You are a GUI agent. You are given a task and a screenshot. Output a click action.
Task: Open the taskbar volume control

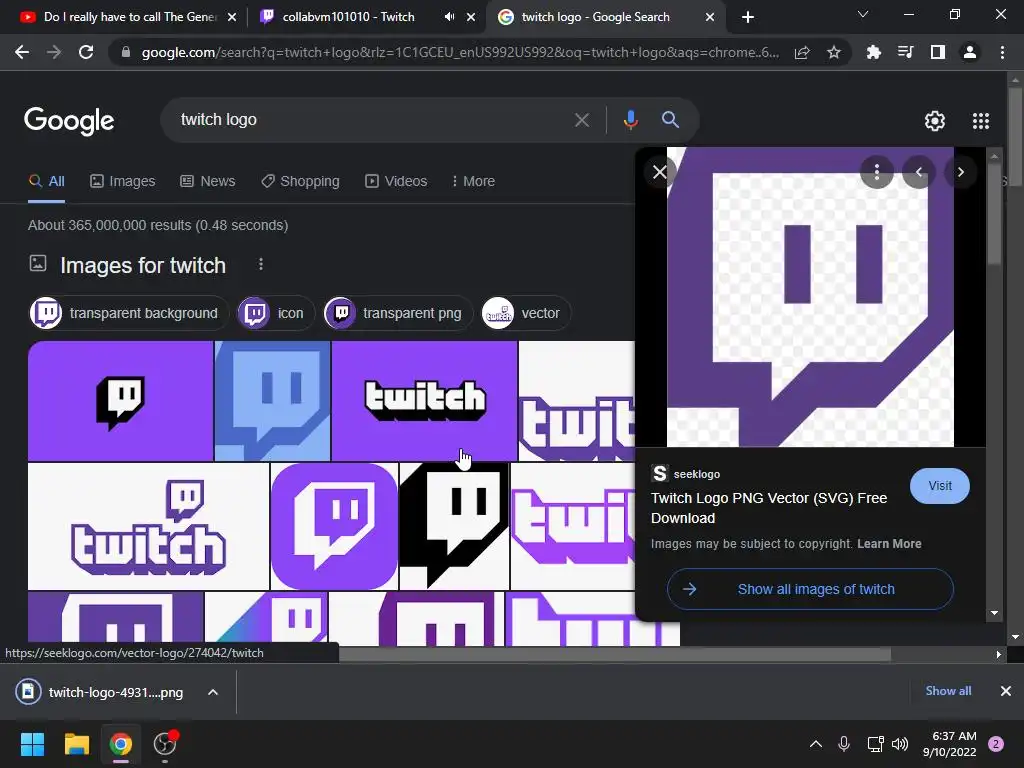(x=900, y=744)
